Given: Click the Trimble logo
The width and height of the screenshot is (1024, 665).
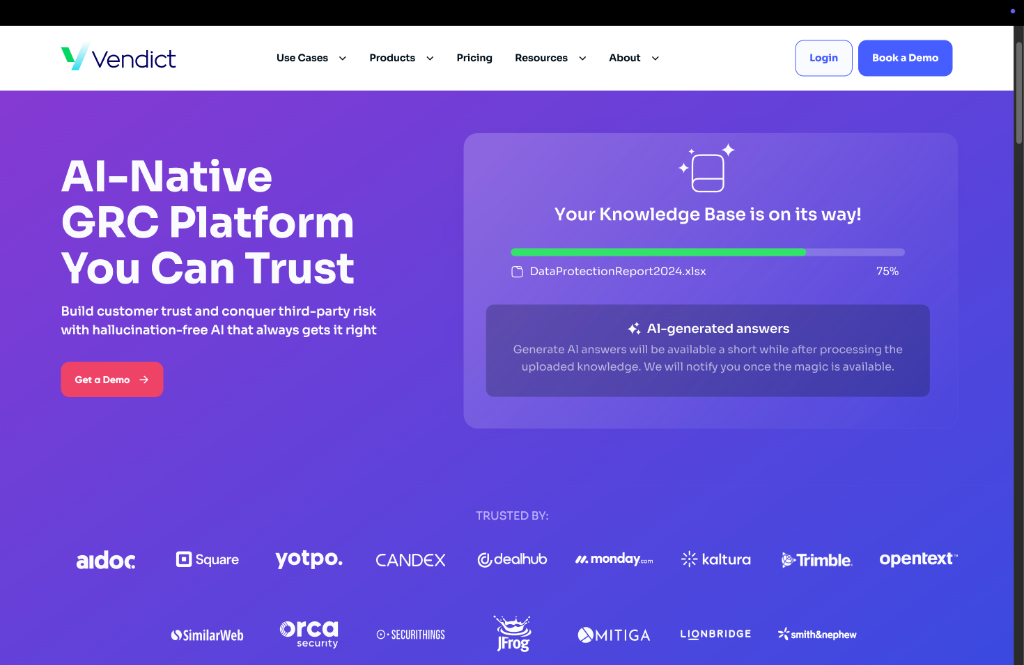Looking at the screenshot, I should 816,560.
